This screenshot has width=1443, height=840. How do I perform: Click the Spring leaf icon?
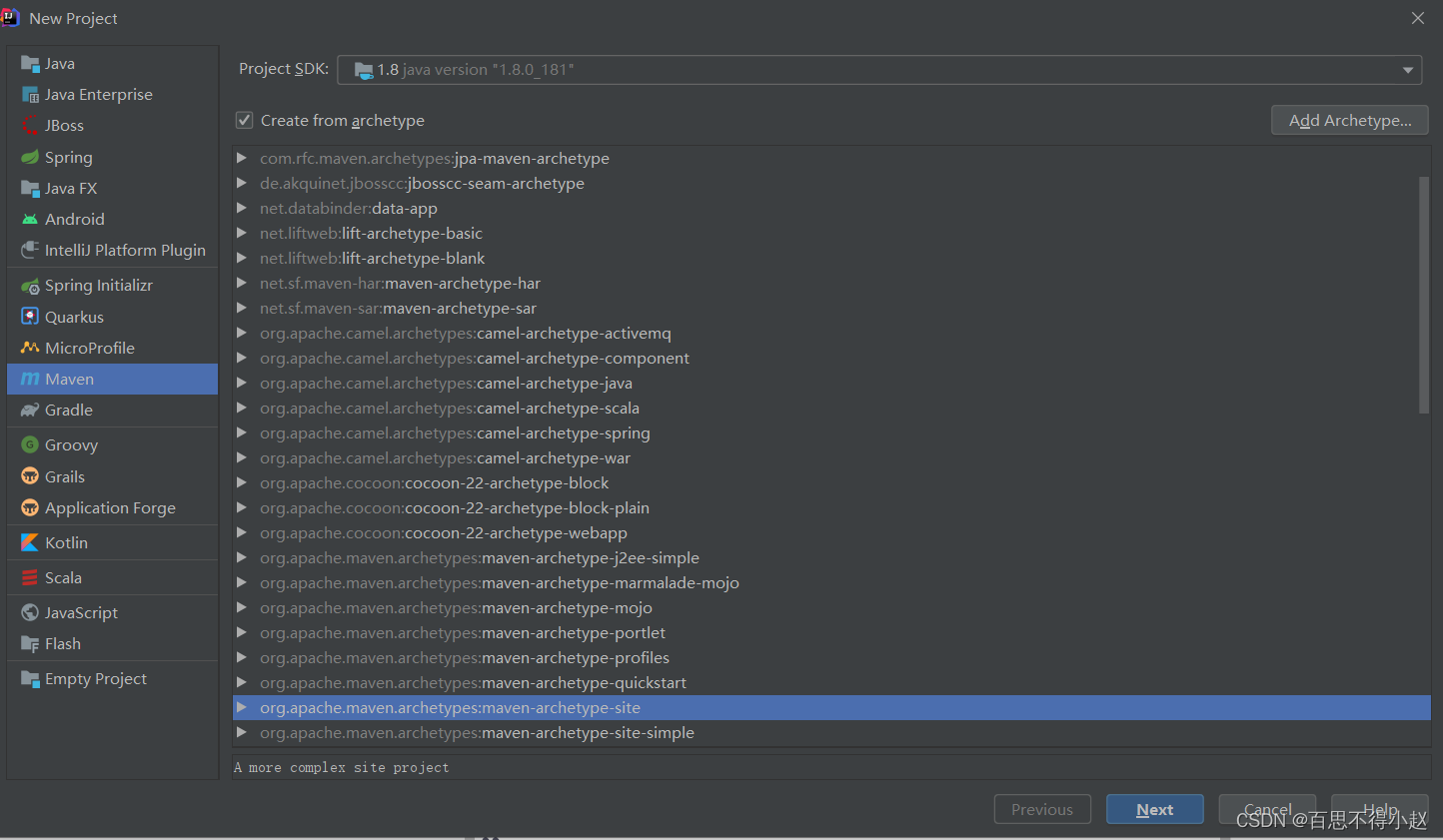[x=30, y=158]
